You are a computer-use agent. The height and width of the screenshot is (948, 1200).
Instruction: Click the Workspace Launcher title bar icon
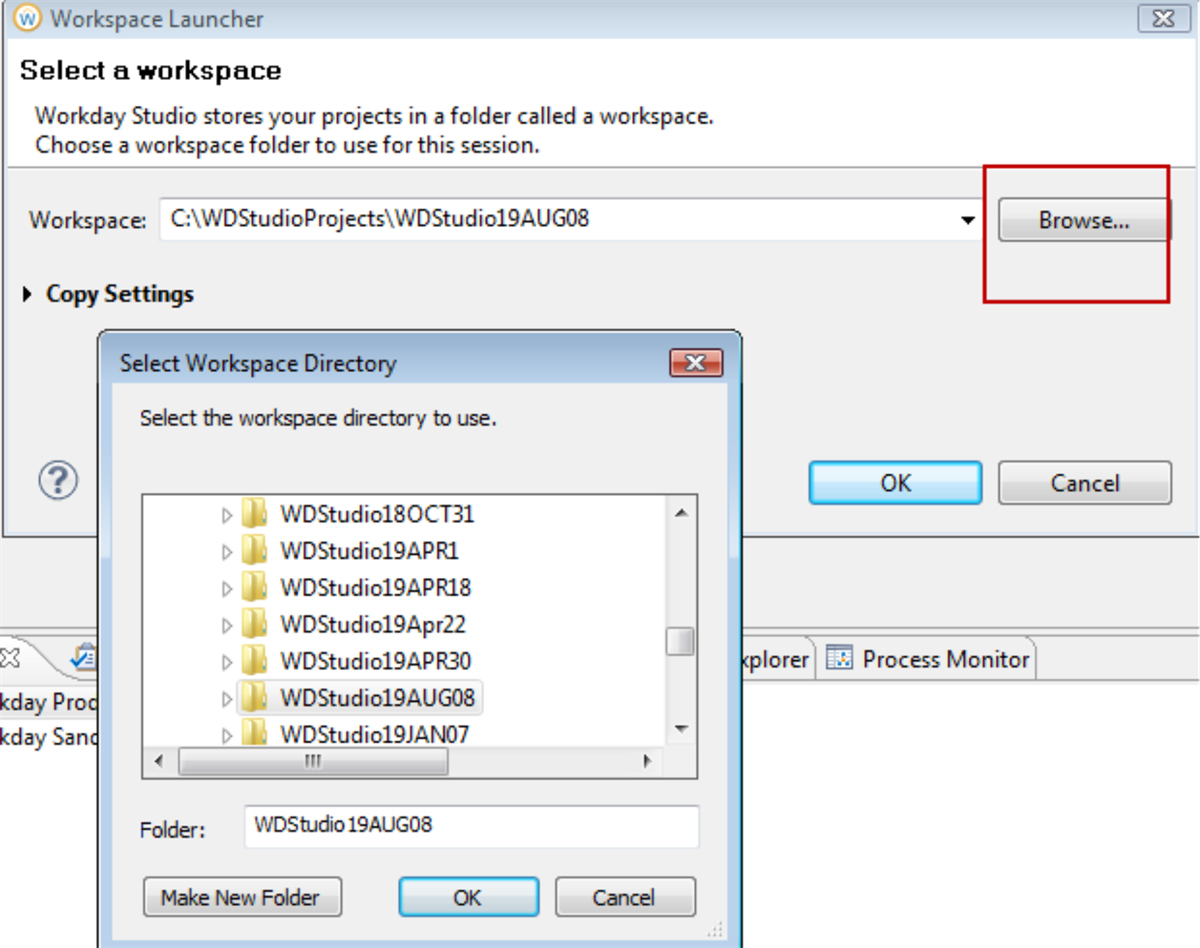27,18
